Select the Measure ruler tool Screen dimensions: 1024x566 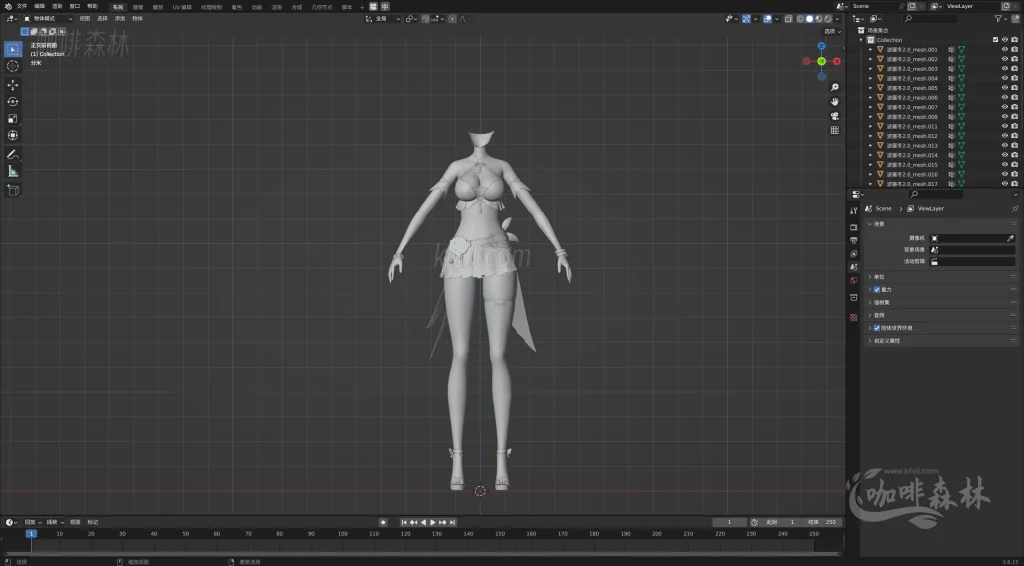[x=13, y=172]
